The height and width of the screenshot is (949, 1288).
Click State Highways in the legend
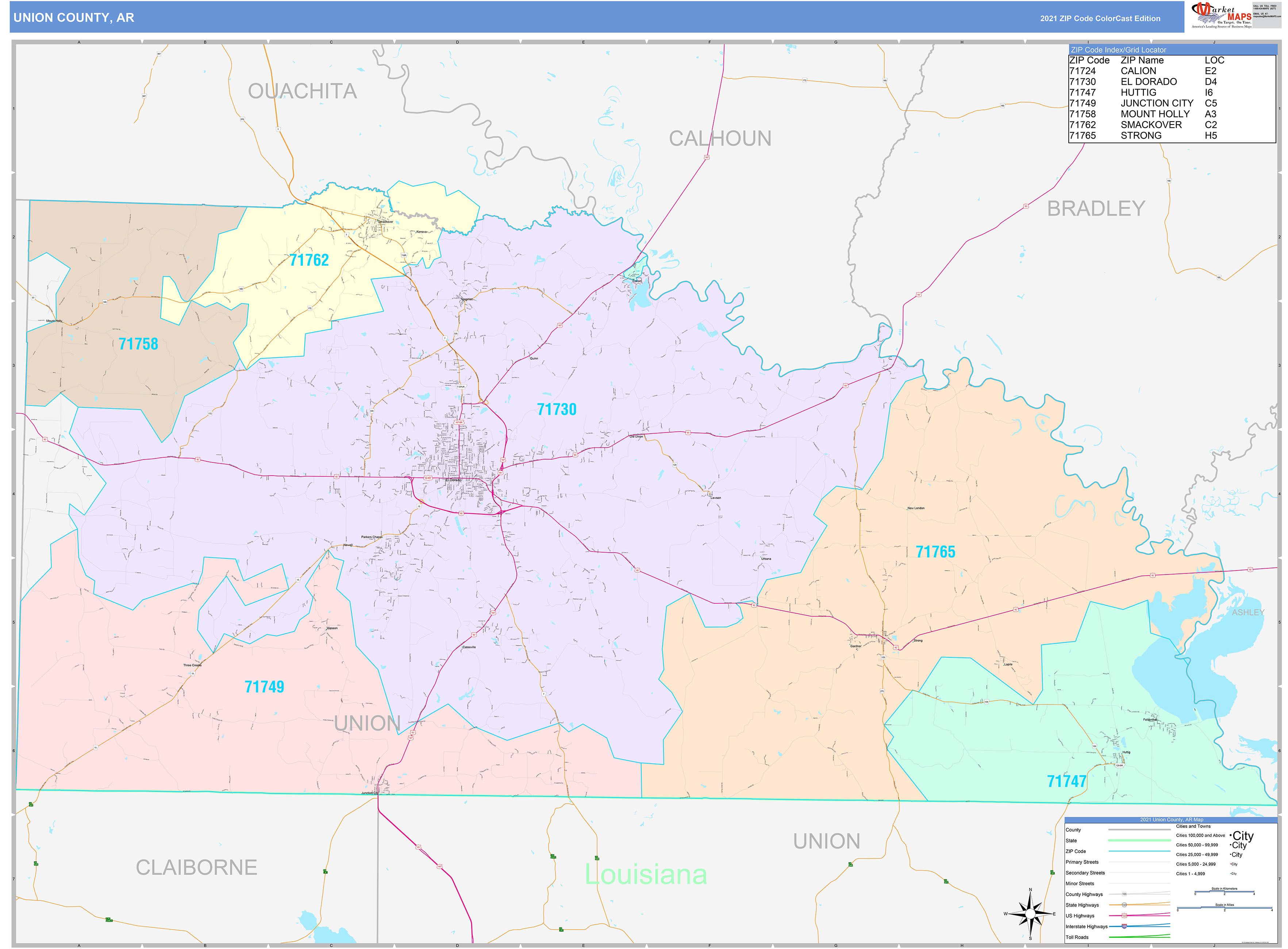[1082, 905]
